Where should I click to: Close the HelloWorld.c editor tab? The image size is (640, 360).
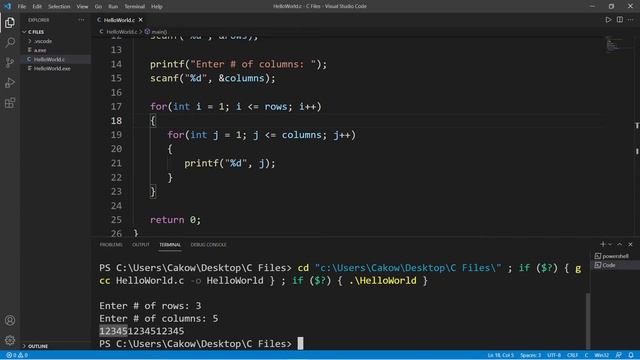click(141, 20)
